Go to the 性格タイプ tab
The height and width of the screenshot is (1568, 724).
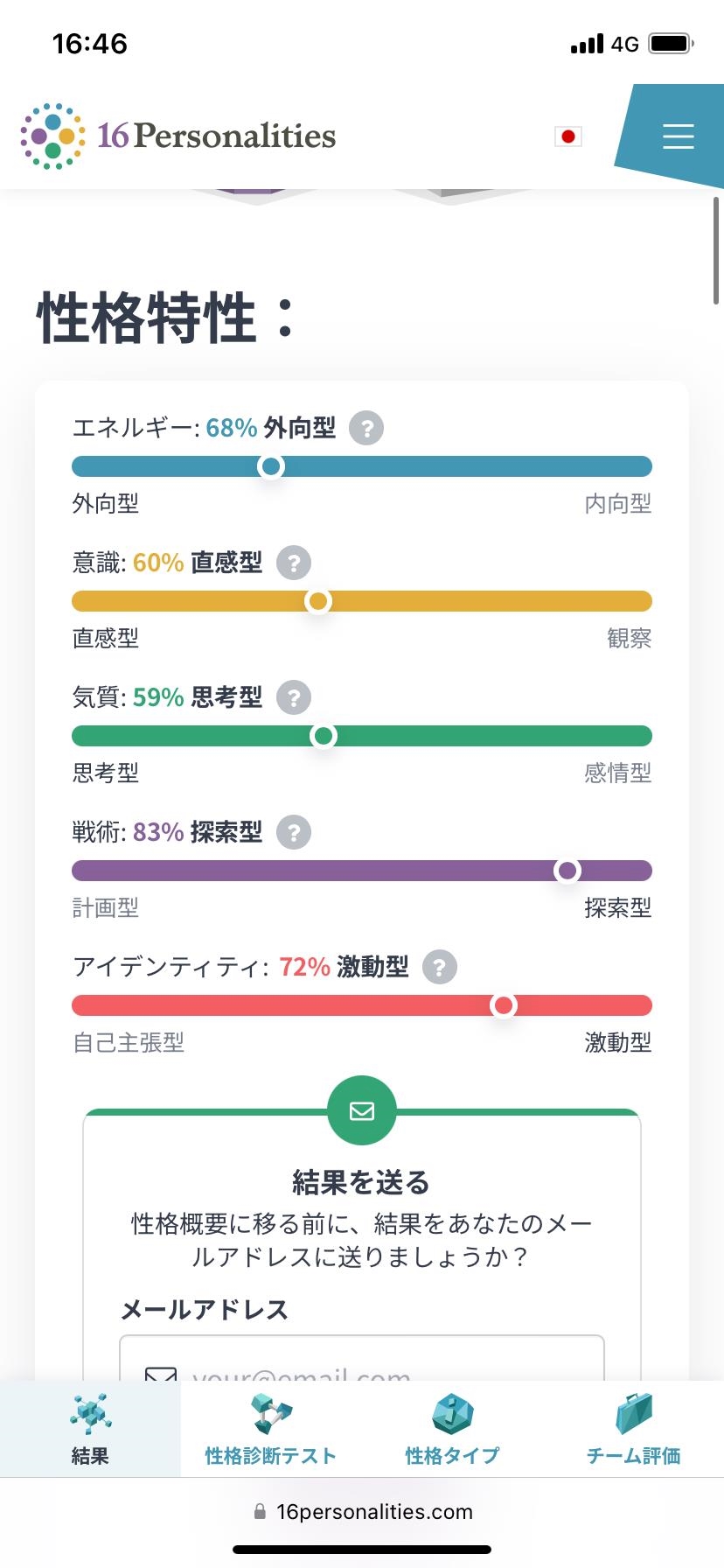pyautogui.click(x=452, y=1429)
